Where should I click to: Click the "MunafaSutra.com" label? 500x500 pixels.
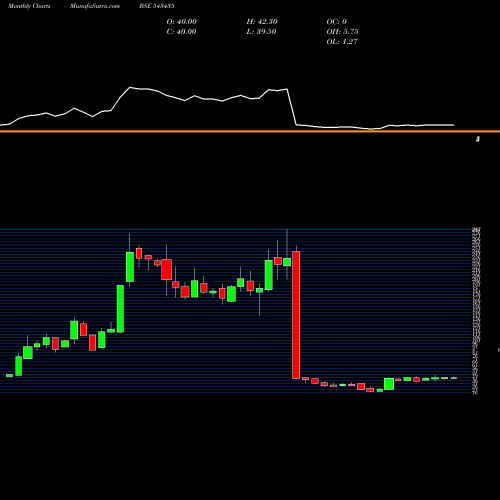[x=95, y=6]
